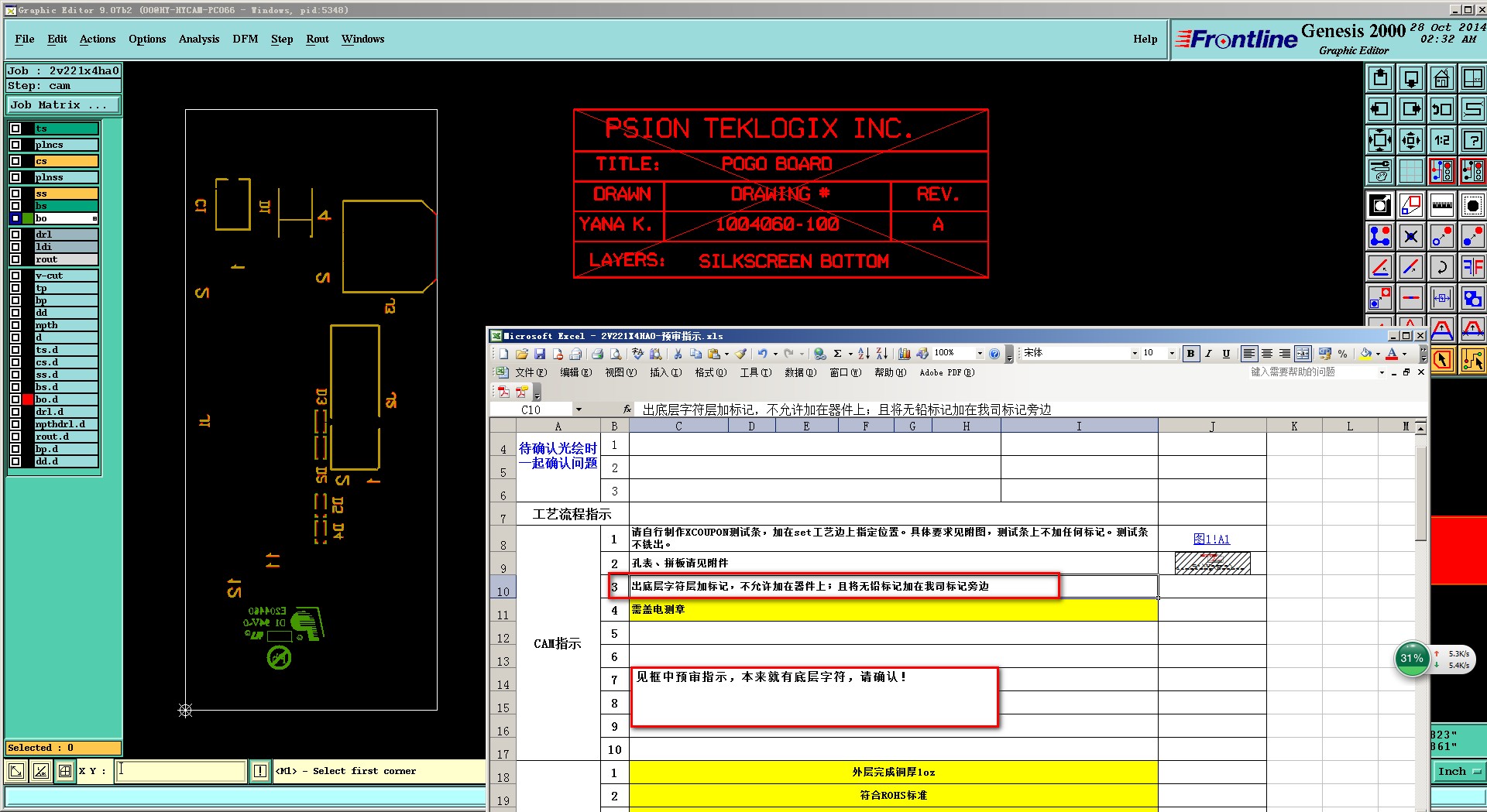The image size is (1487, 812).
Task: Click the wrench and palette settings icon
Action: pos(1380,171)
